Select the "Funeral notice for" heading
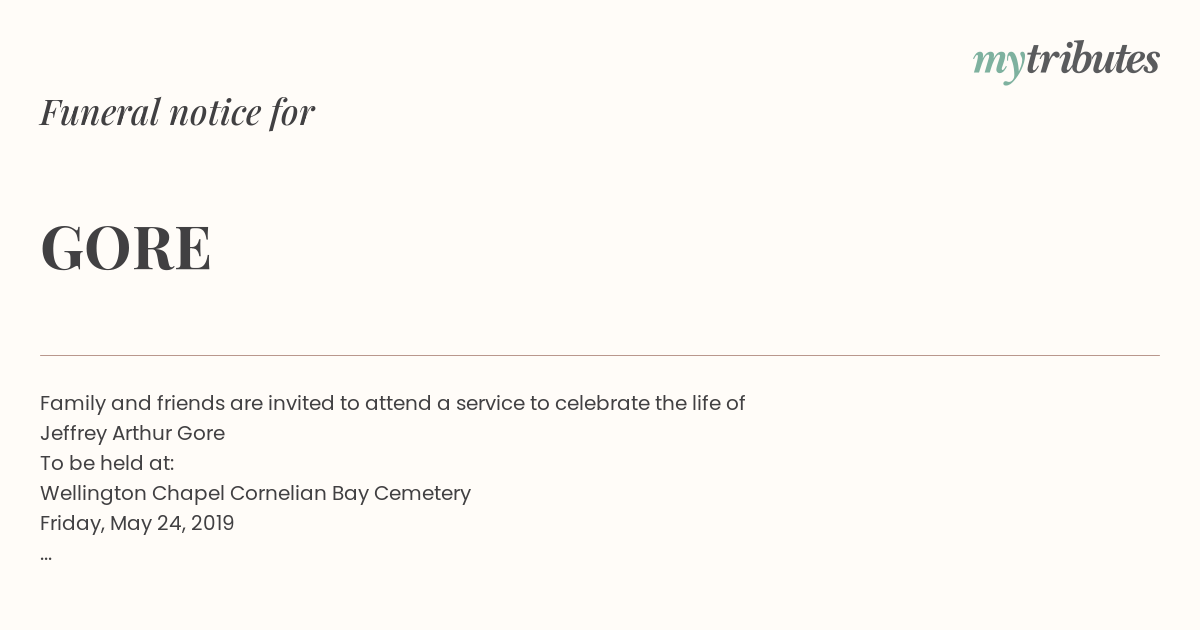 pos(177,112)
